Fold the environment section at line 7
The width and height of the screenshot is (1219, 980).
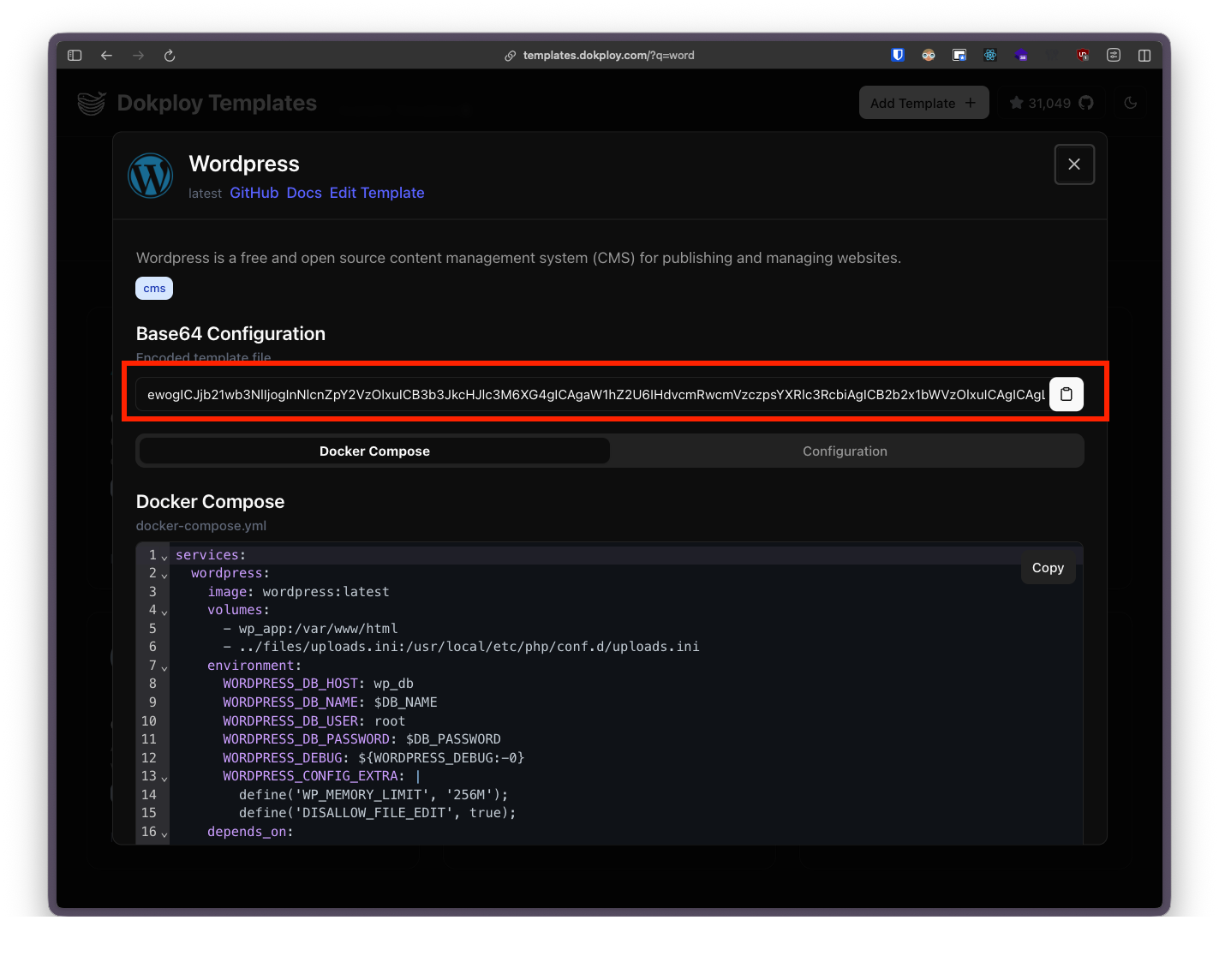pyautogui.click(x=164, y=667)
